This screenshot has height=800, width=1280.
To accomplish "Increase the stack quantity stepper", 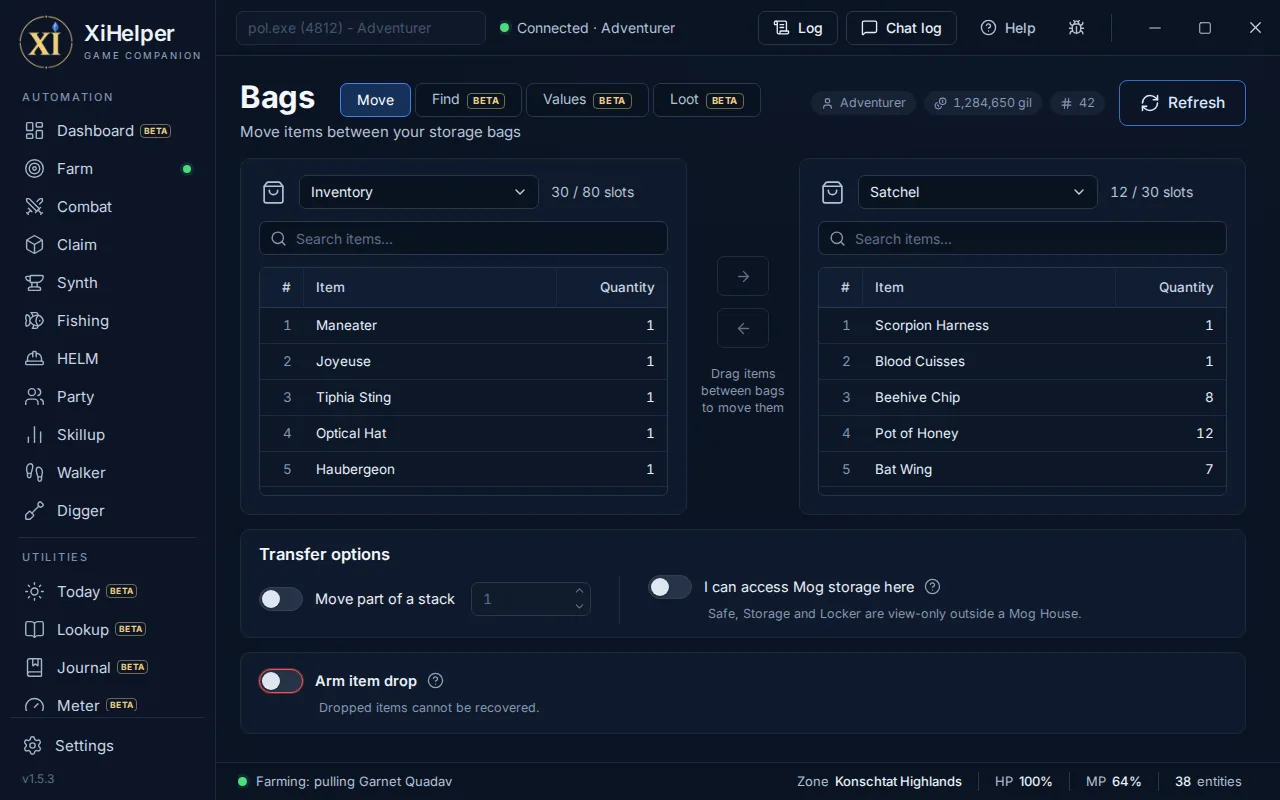I will pyautogui.click(x=579, y=591).
